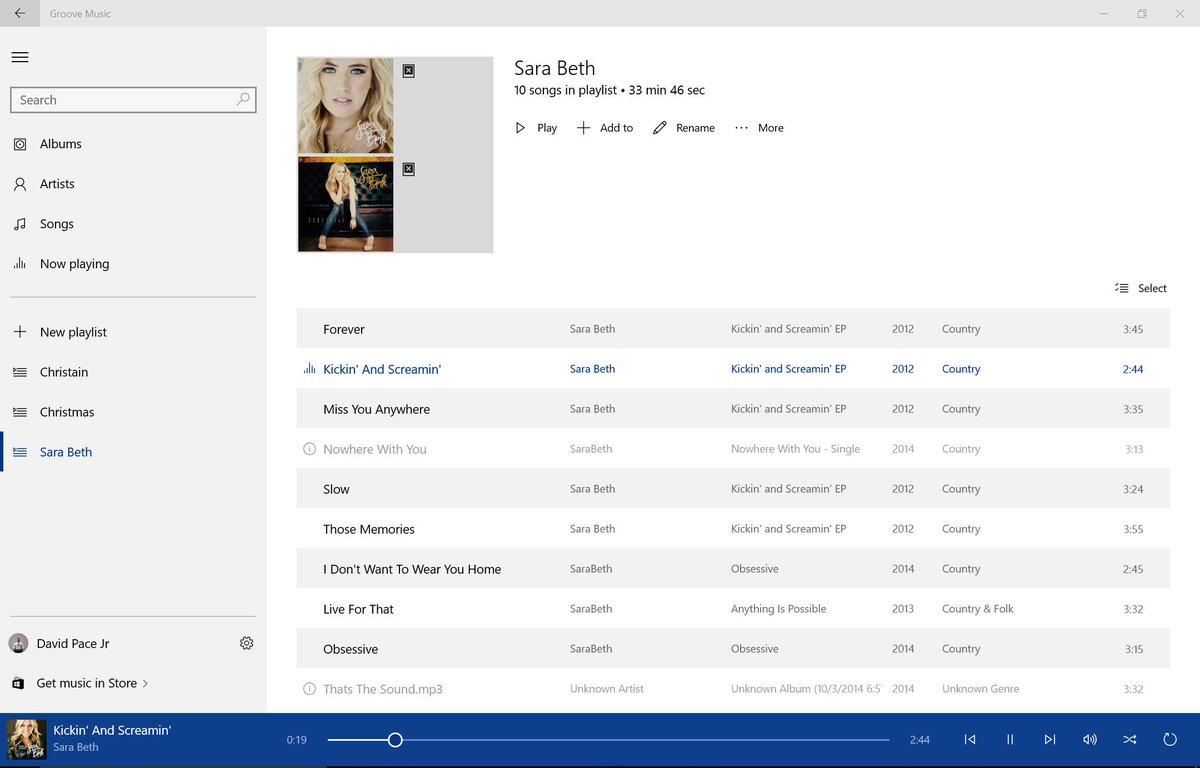Click Country & Folk genre text
1200x768 pixels.
click(977, 609)
